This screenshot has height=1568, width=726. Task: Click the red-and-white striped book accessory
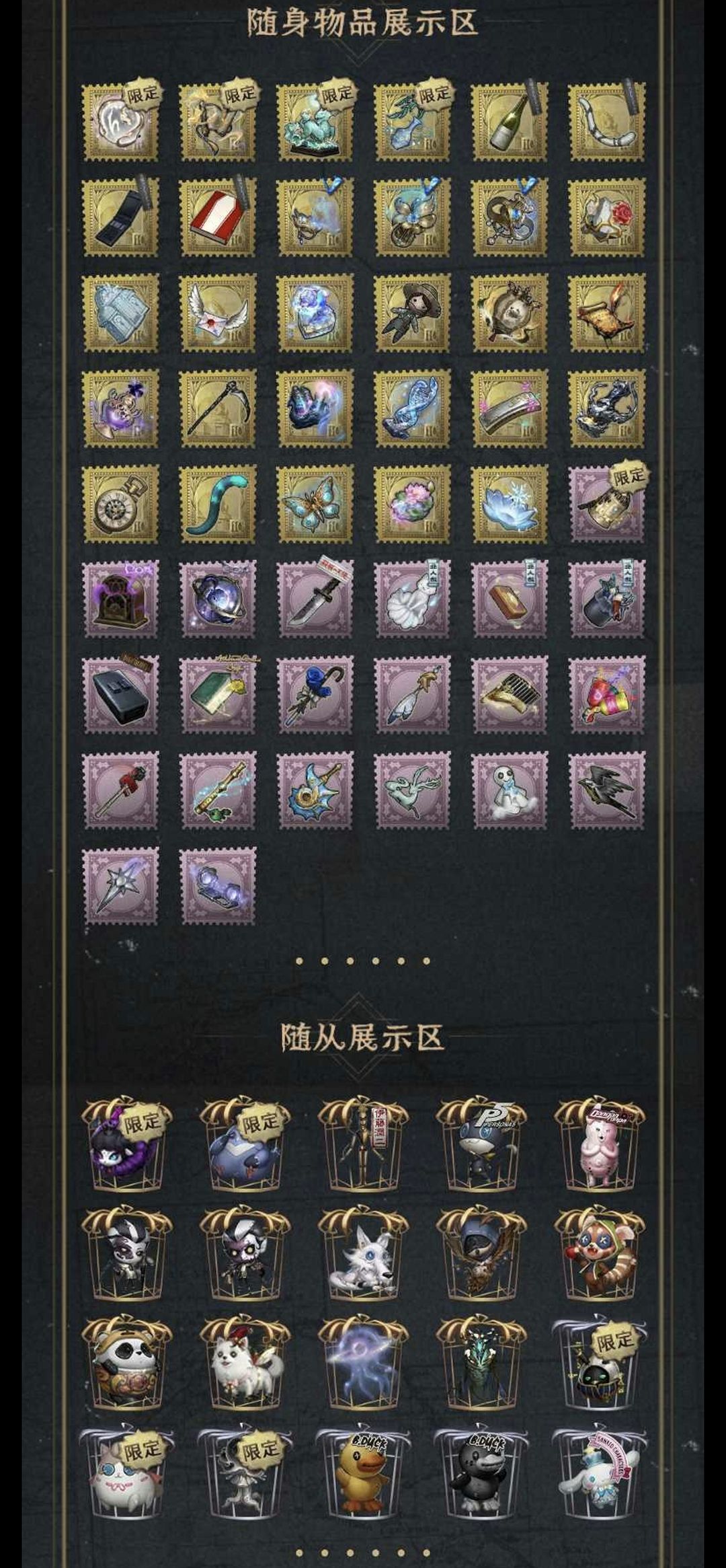pos(218,217)
